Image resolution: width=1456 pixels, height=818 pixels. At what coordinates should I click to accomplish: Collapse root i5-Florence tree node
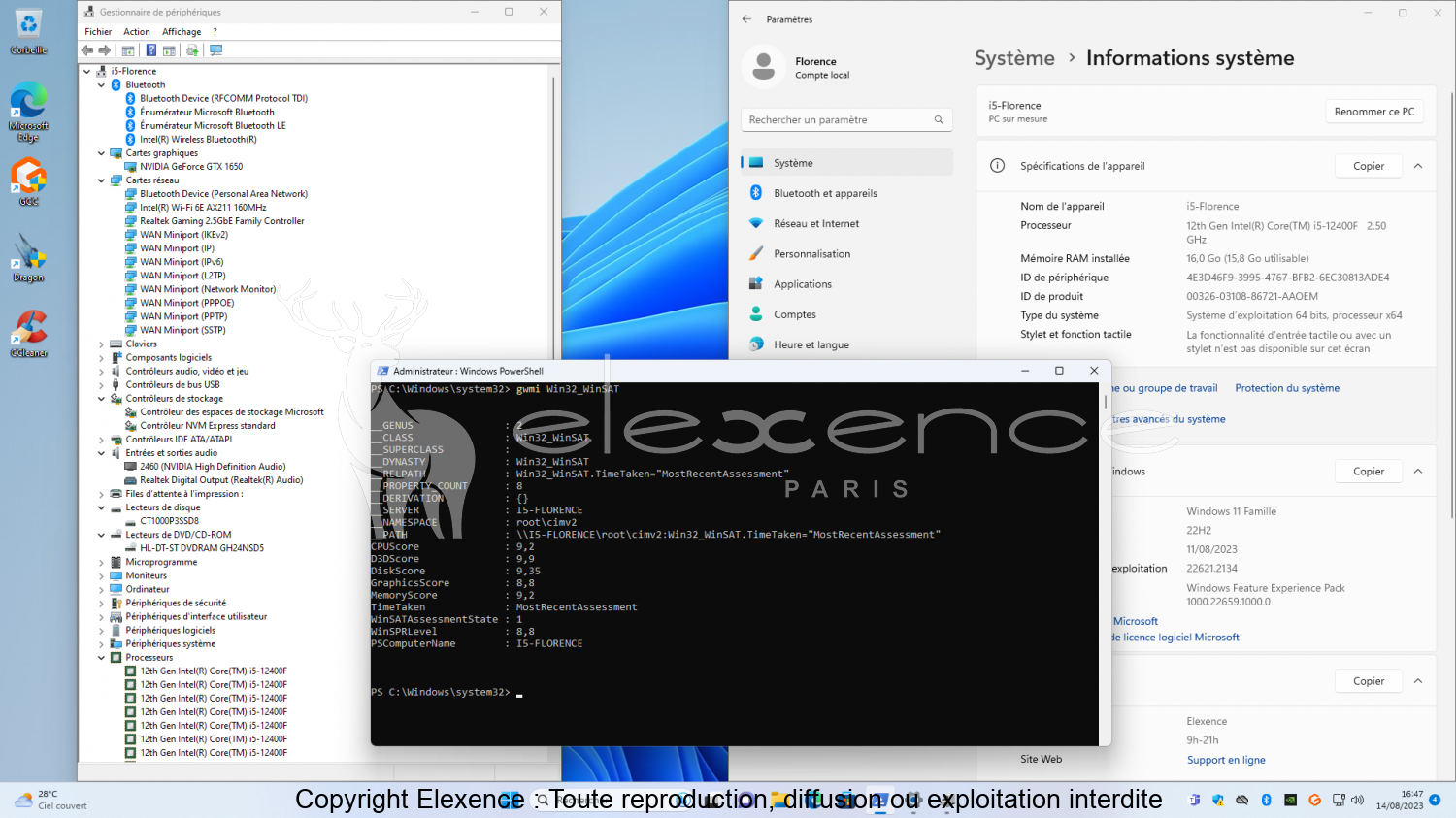click(x=86, y=72)
